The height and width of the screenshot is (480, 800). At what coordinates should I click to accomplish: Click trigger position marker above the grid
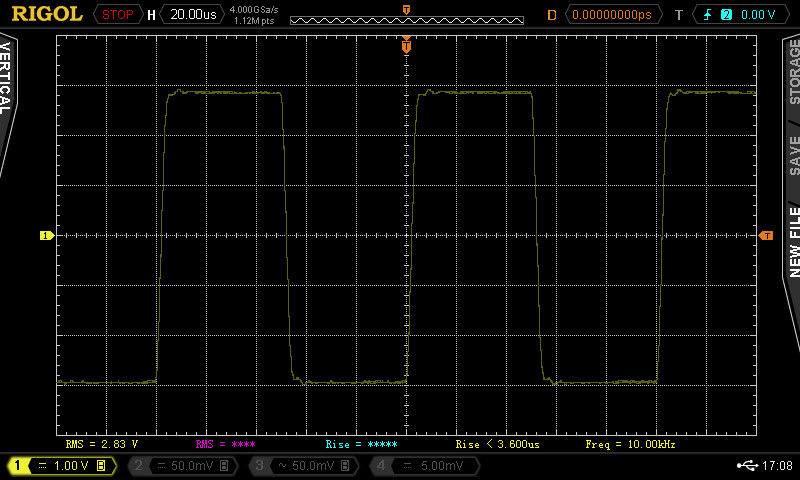tap(406, 42)
